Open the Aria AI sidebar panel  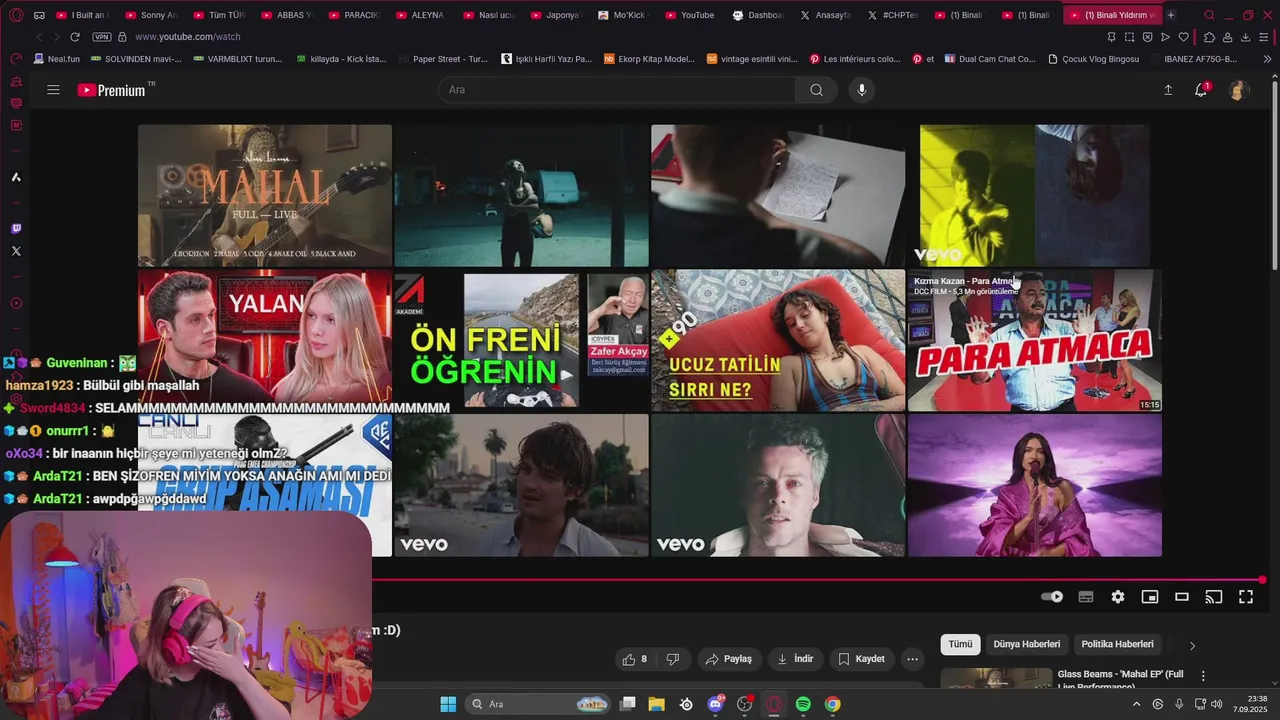click(x=16, y=177)
